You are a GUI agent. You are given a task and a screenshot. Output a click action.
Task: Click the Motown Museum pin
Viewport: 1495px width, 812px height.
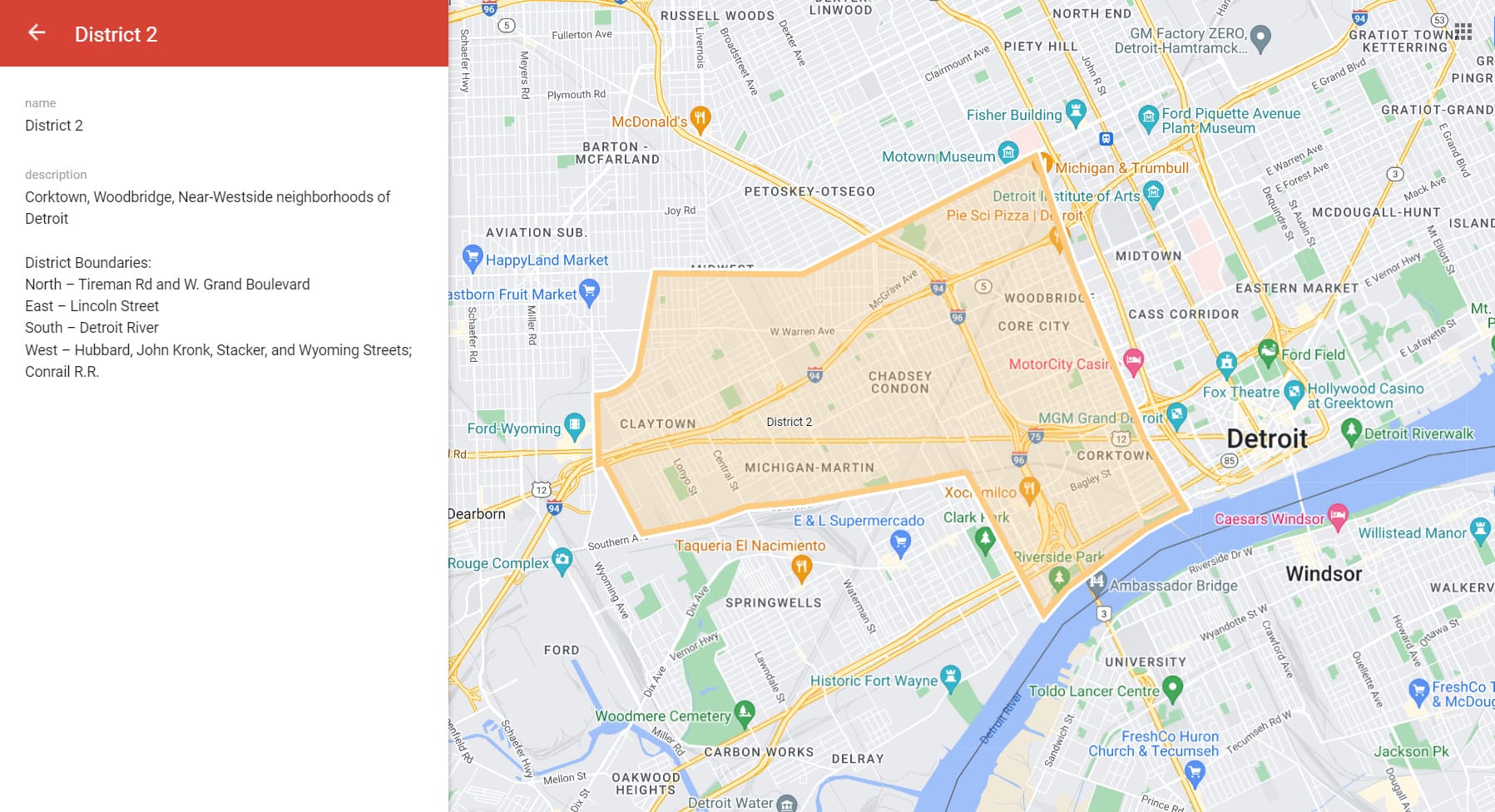point(1008,151)
